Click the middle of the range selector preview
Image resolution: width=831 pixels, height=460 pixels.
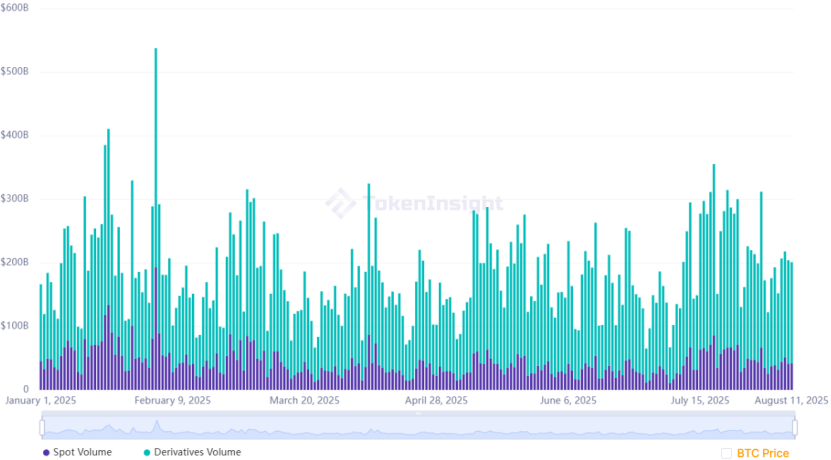(418, 428)
